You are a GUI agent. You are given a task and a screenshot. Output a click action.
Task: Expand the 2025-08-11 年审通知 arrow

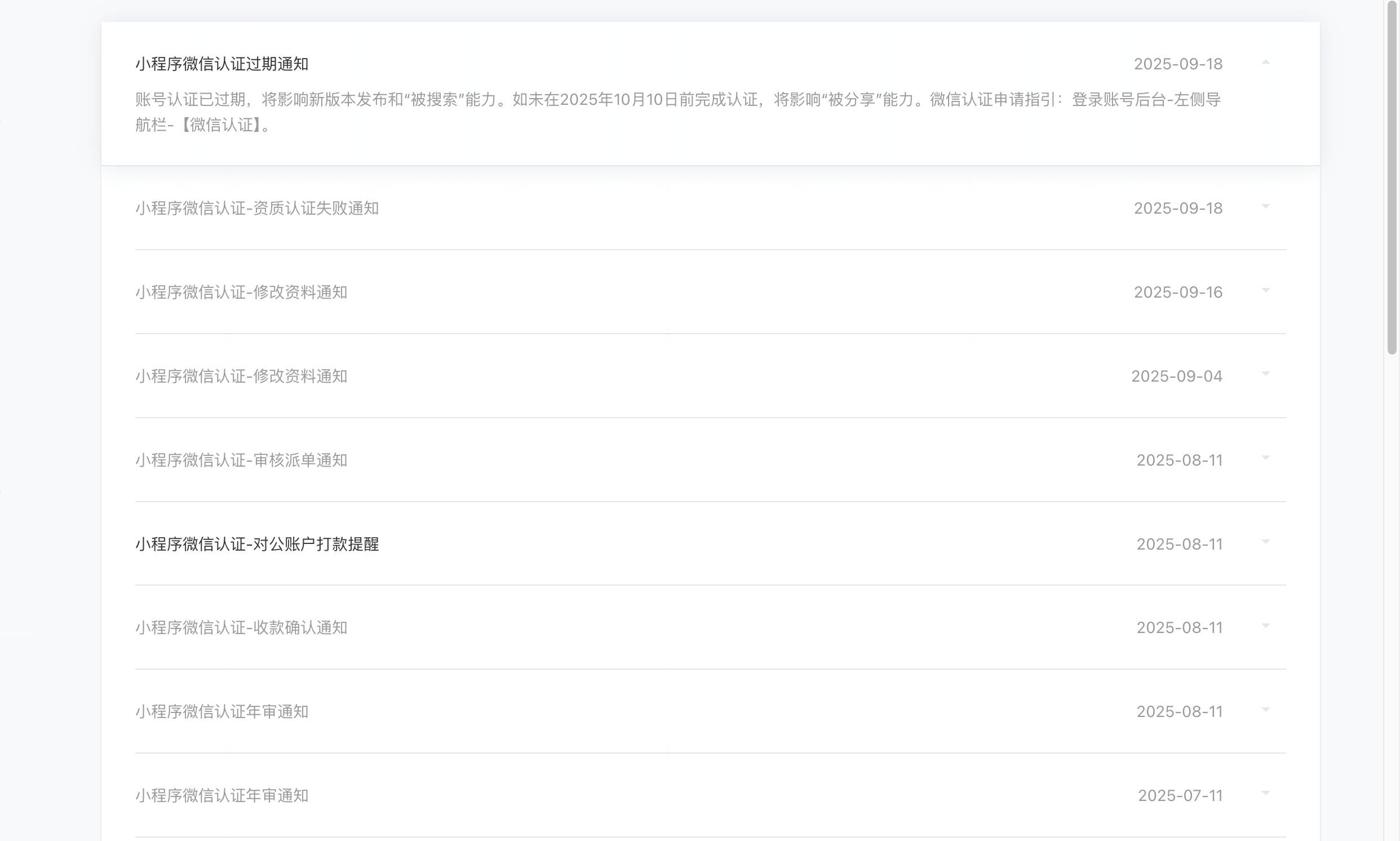pos(1265,710)
